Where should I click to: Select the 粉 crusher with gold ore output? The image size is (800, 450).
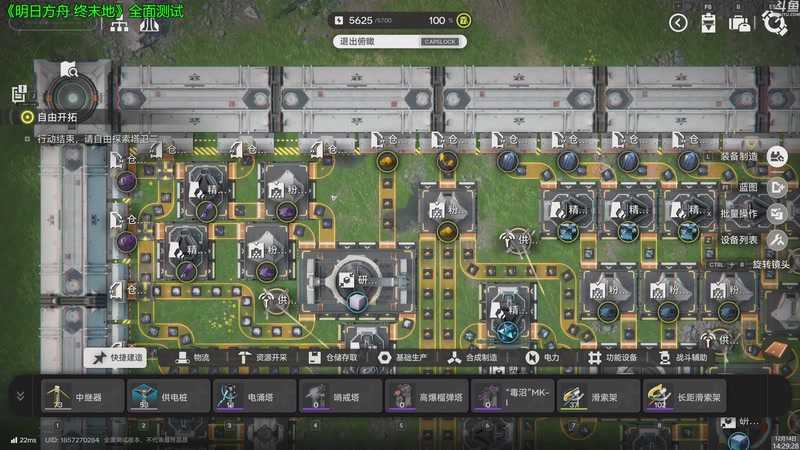coord(447,209)
